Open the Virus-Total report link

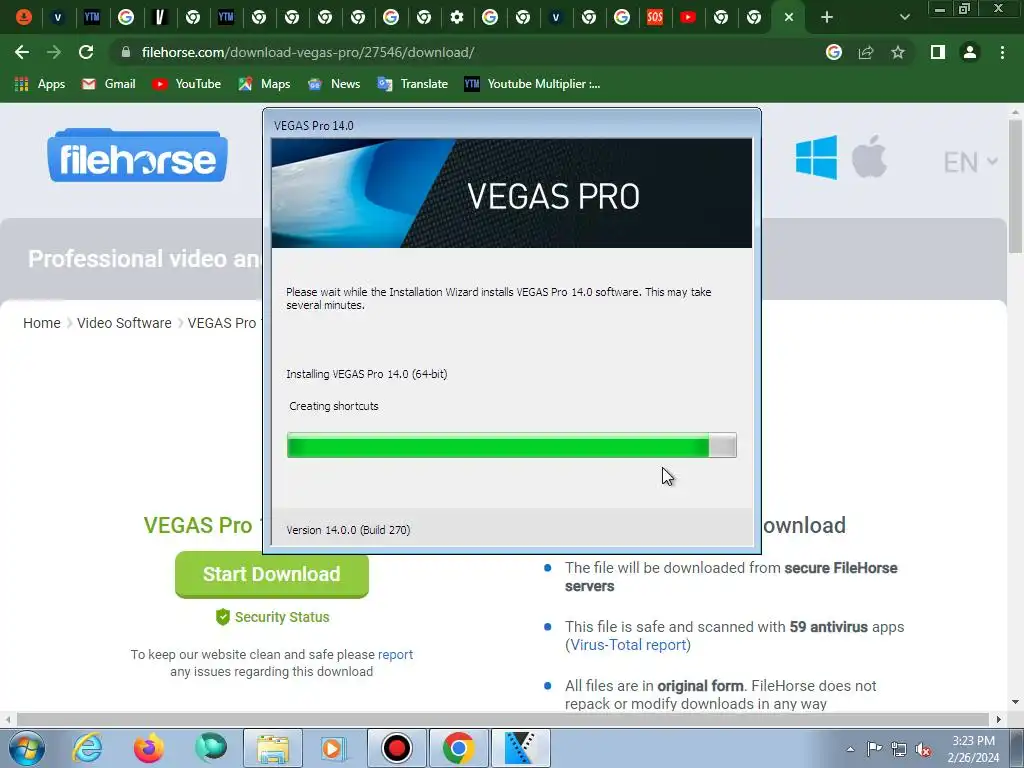pos(628,645)
